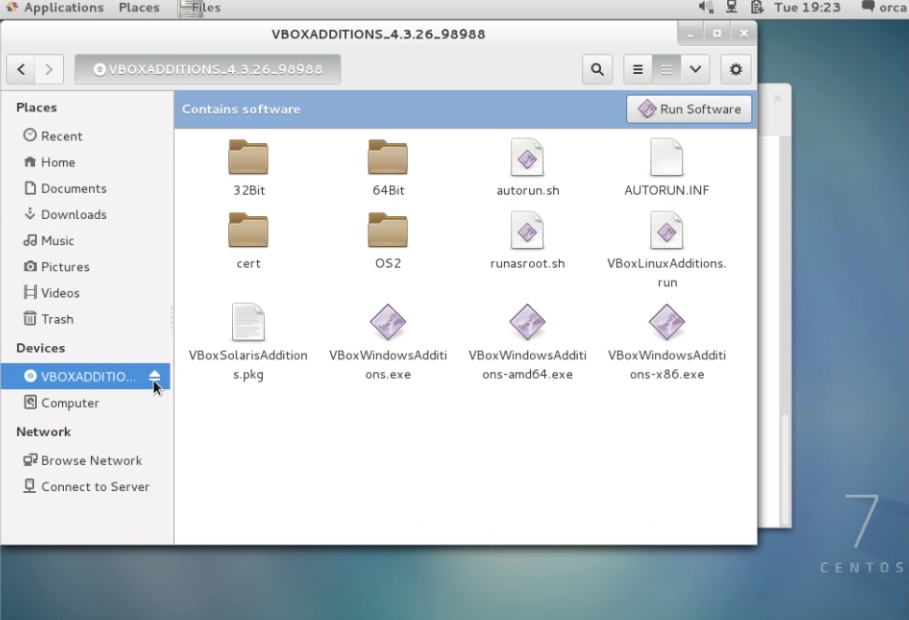Open Computer in sidebar
Screen dimensions: 909x620
[87, 403]
